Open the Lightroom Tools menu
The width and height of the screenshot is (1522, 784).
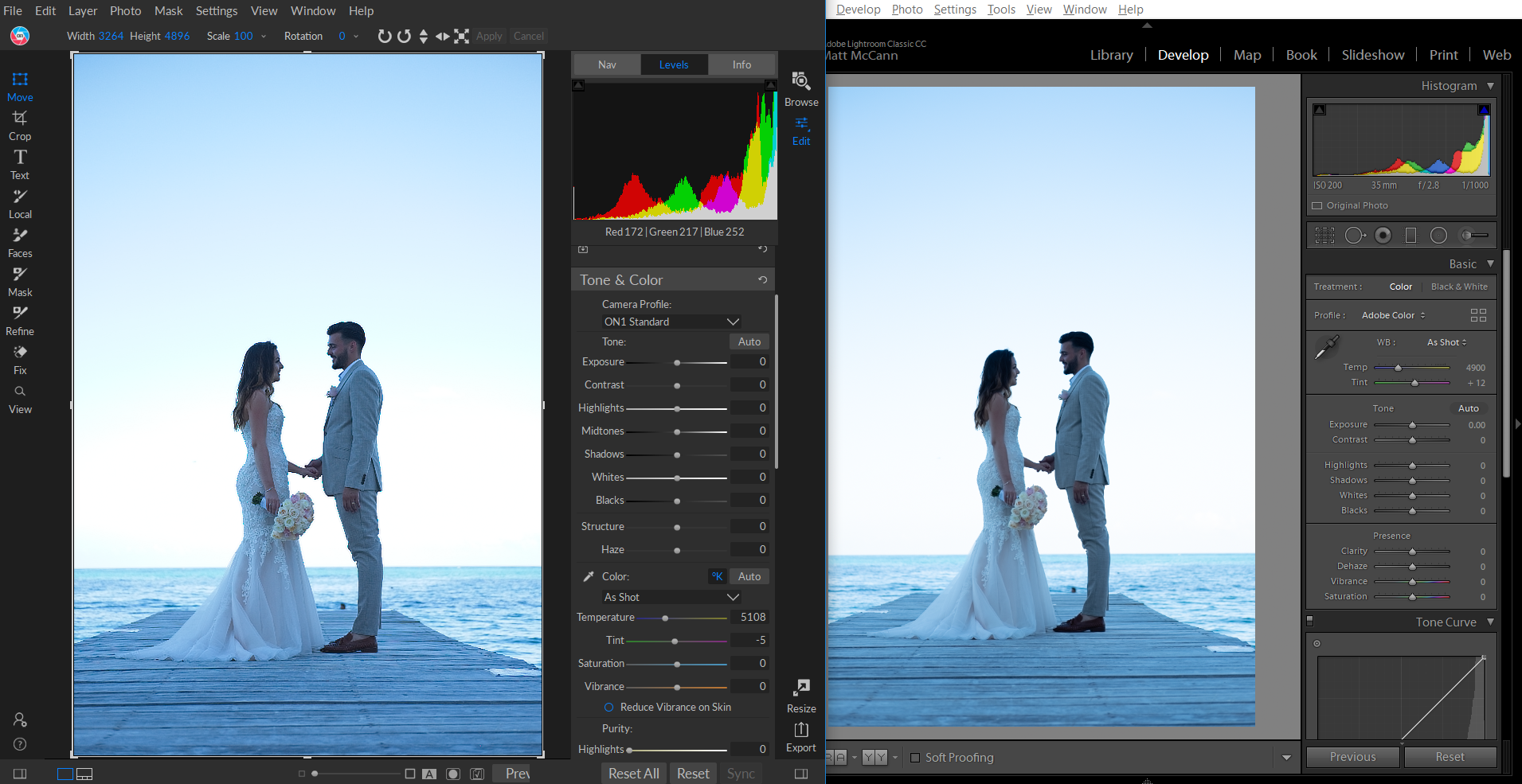(x=1001, y=10)
